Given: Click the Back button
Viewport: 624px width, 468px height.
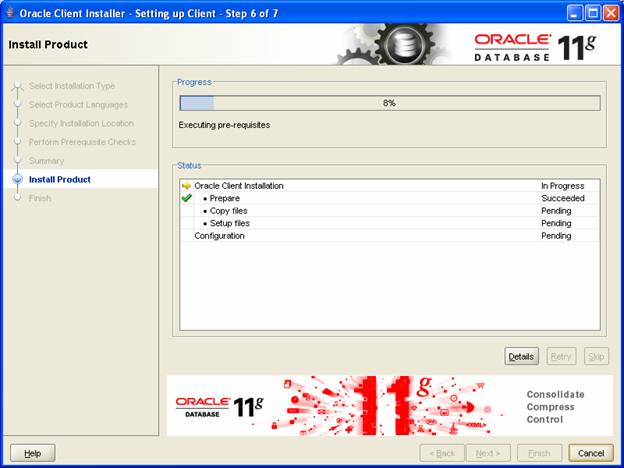Looking at the screenshot, I should click(x=442, y=453).
